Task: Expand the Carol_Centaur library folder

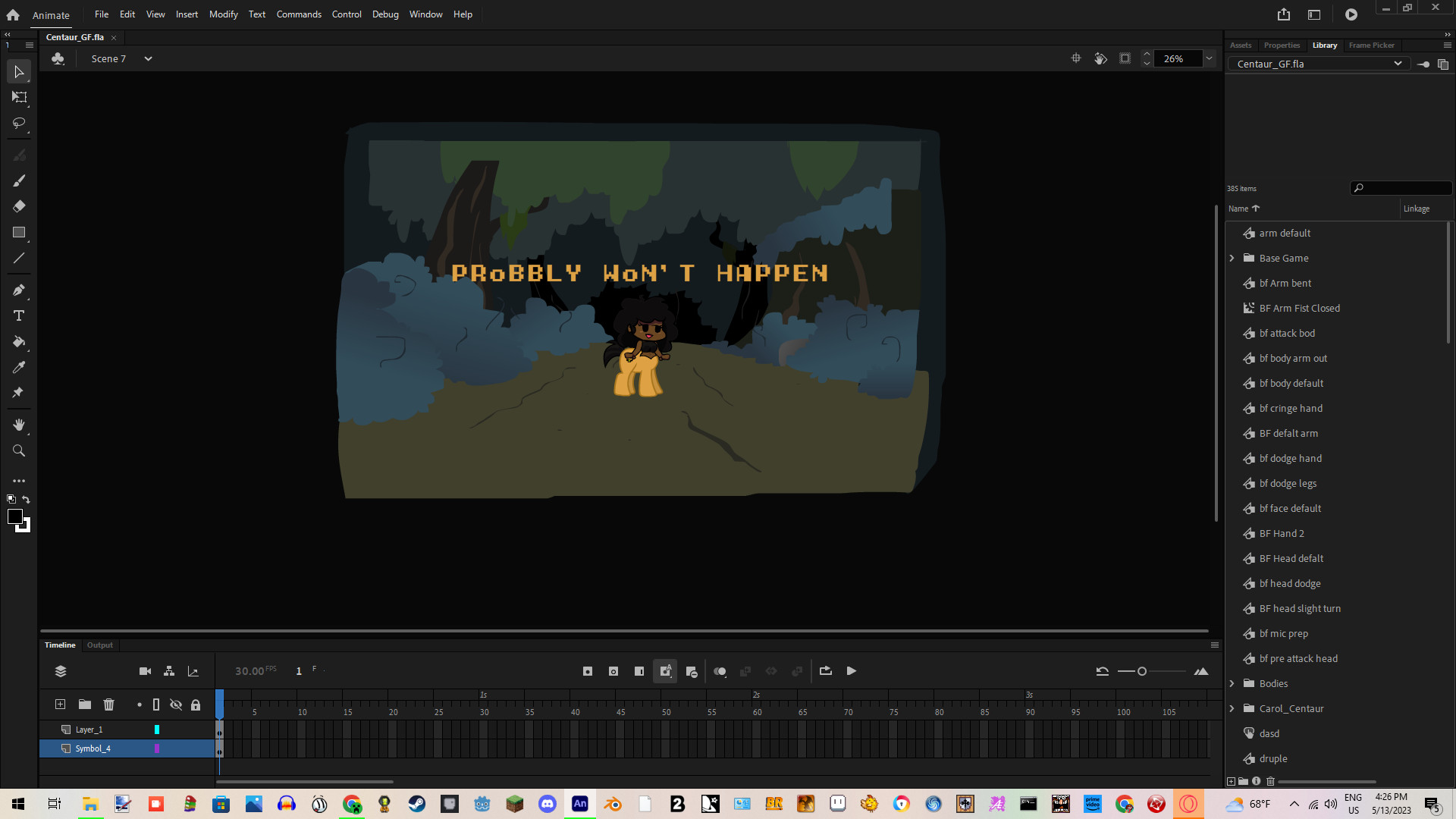Action: (x=1232, y=708)
